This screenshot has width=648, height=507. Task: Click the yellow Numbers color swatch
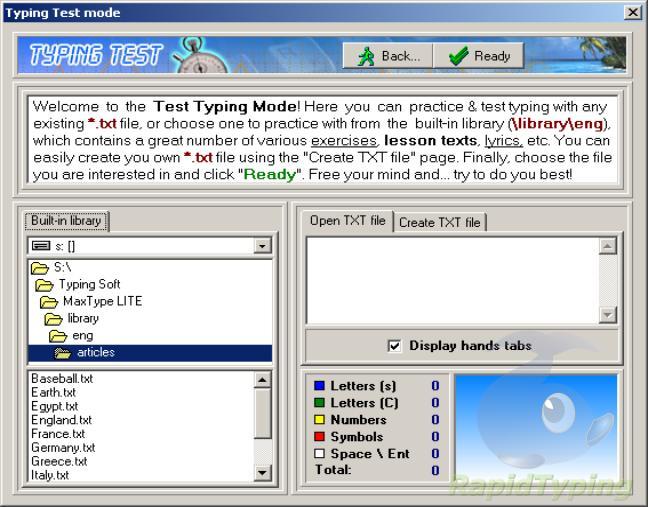pyautogui.click(x=319, y=420)
